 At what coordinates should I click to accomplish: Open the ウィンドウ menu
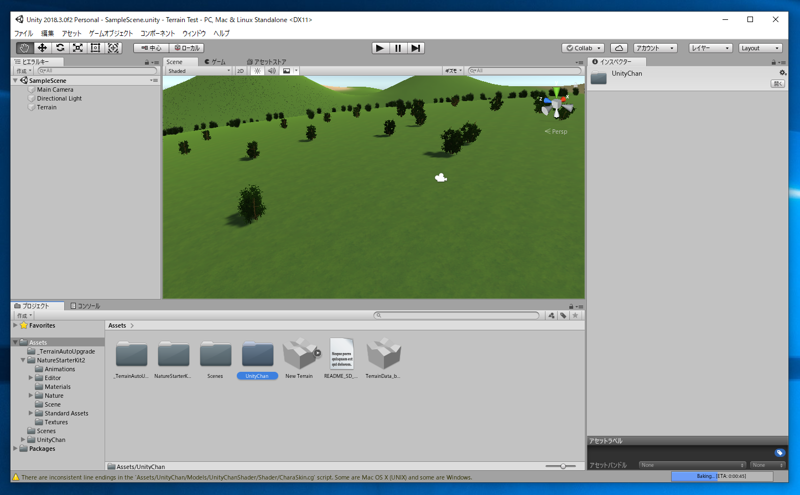[194, 33]
